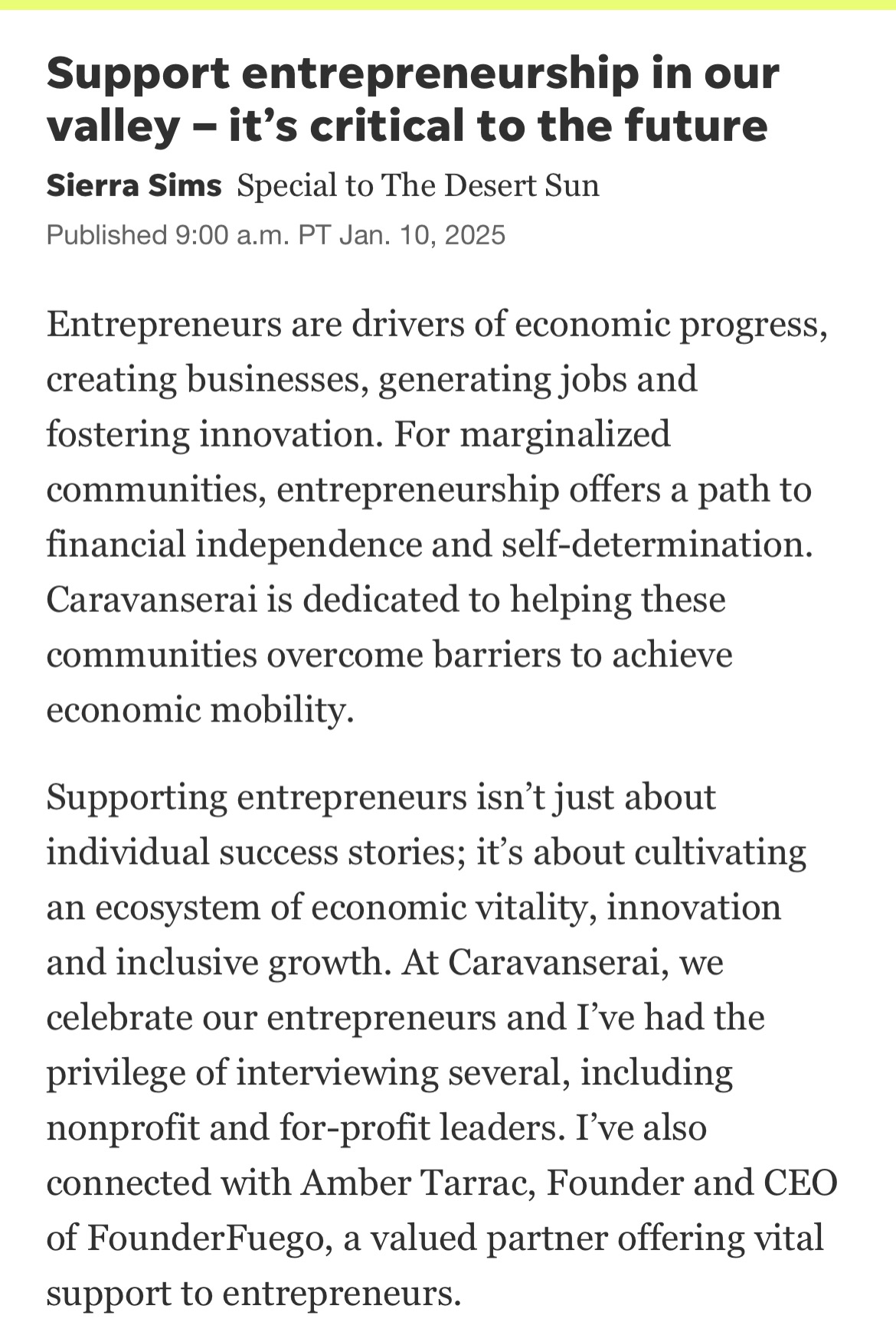896x1335 pixels.
Task: Select the word "marginalized" in the article
Action: point(565,434)
